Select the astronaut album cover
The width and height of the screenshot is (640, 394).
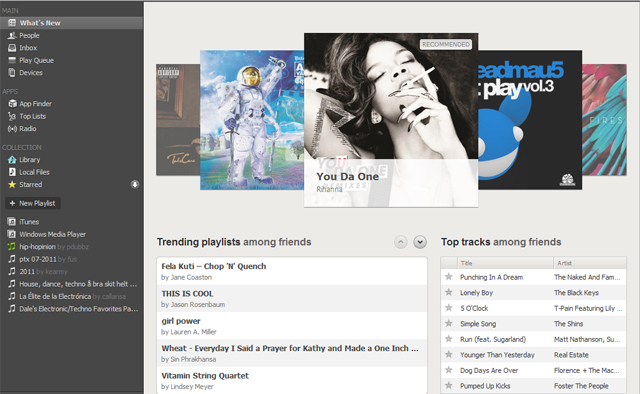(252, 120)
